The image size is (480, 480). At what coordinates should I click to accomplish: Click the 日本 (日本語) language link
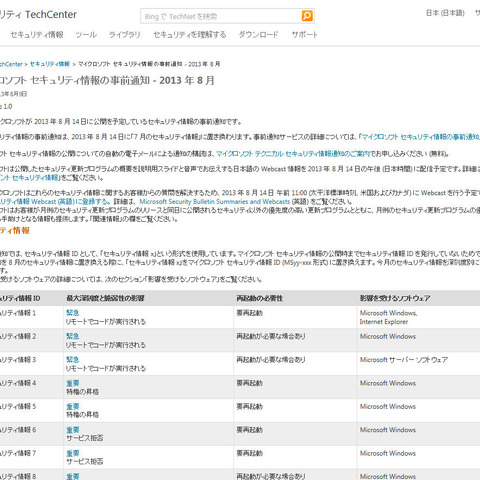(445, 13)
